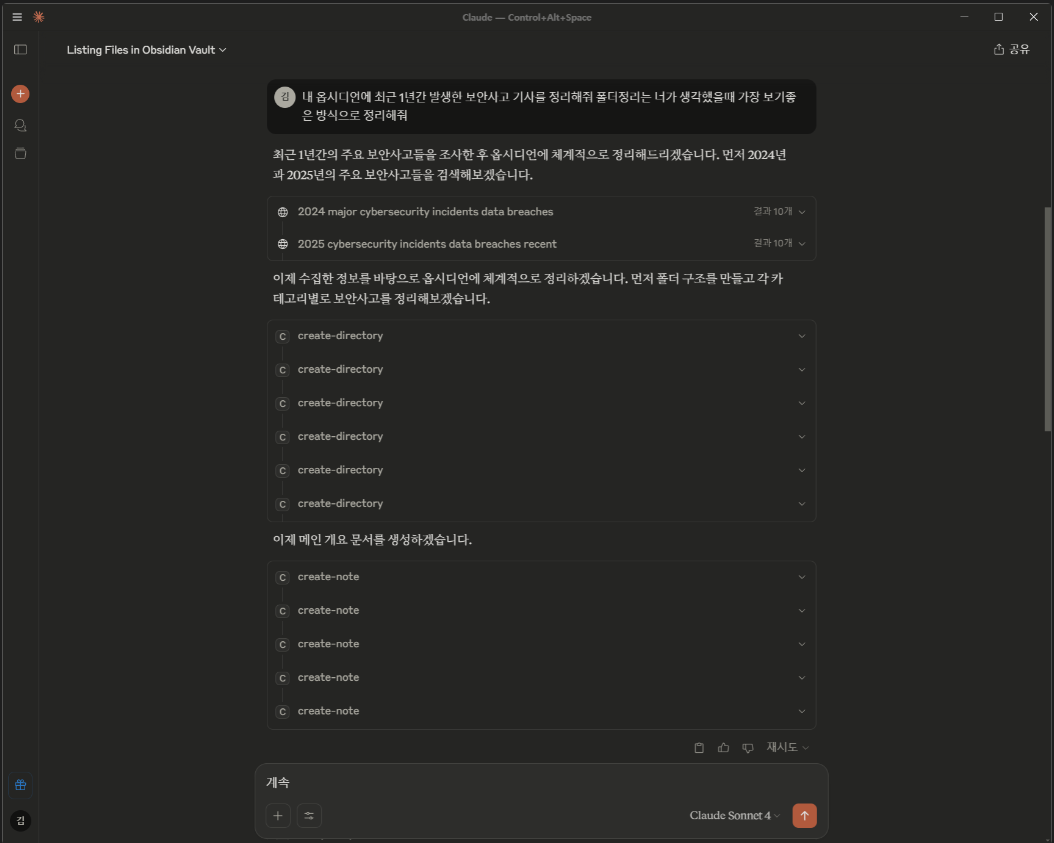Click the 2024 major cybersecurity incidents data breaches text

pyautogui.click(x=425, y=212)
